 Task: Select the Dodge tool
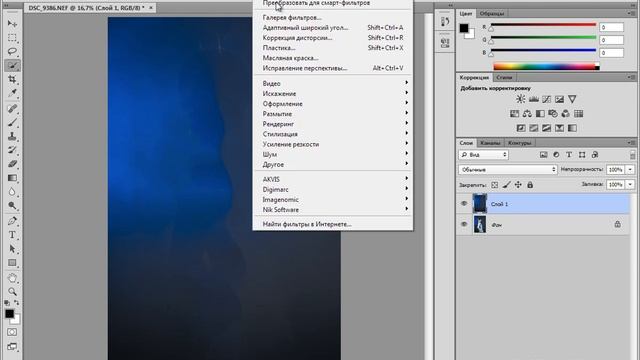[12, 206]
